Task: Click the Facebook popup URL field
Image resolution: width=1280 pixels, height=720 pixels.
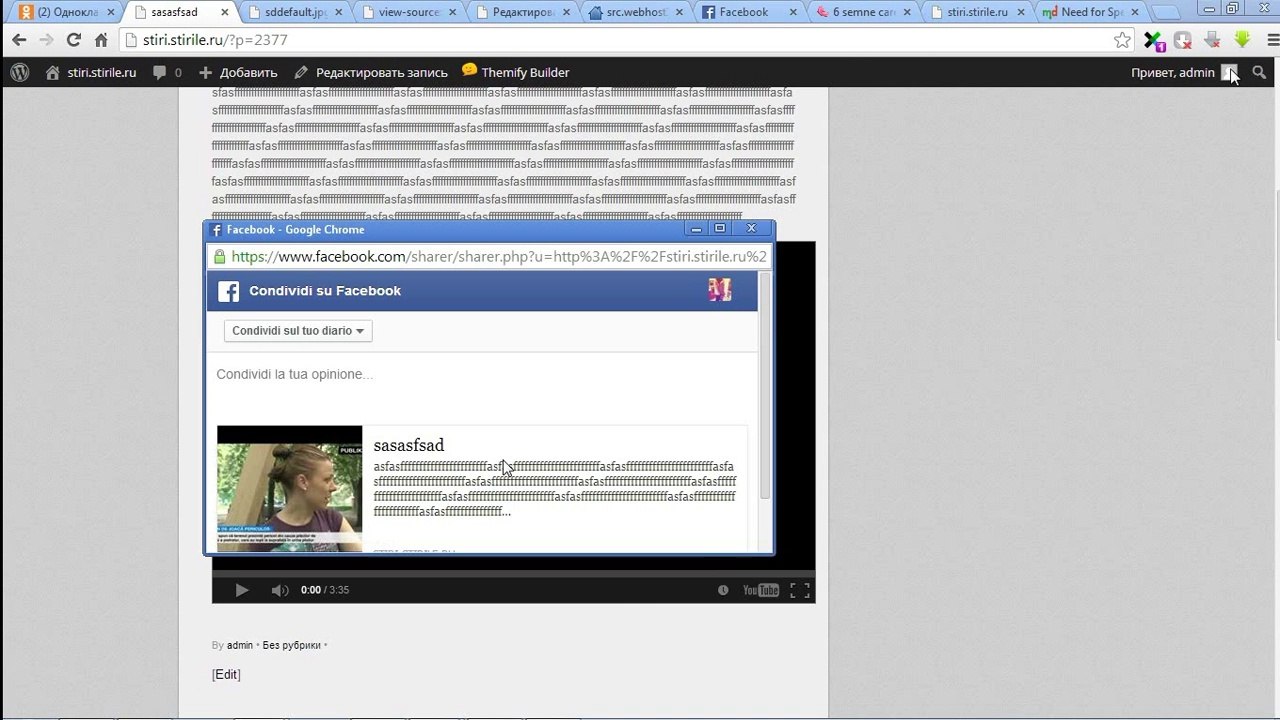Action: (x=490, y=257)
